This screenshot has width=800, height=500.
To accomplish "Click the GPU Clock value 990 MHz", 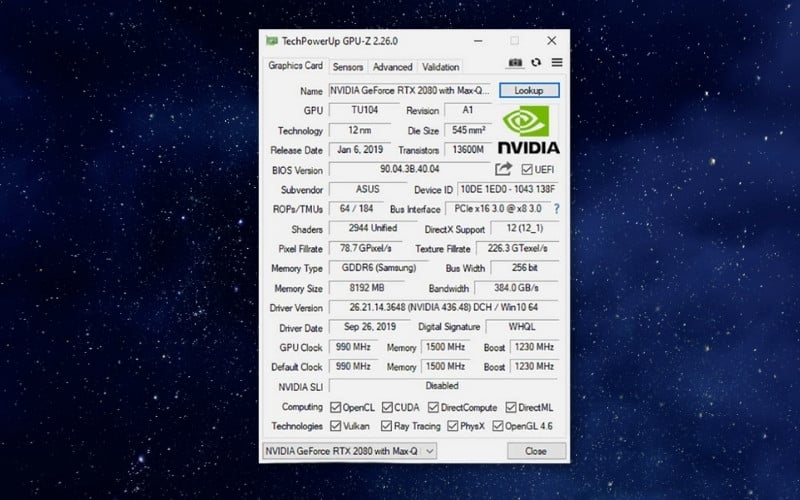I will (353, 347).
